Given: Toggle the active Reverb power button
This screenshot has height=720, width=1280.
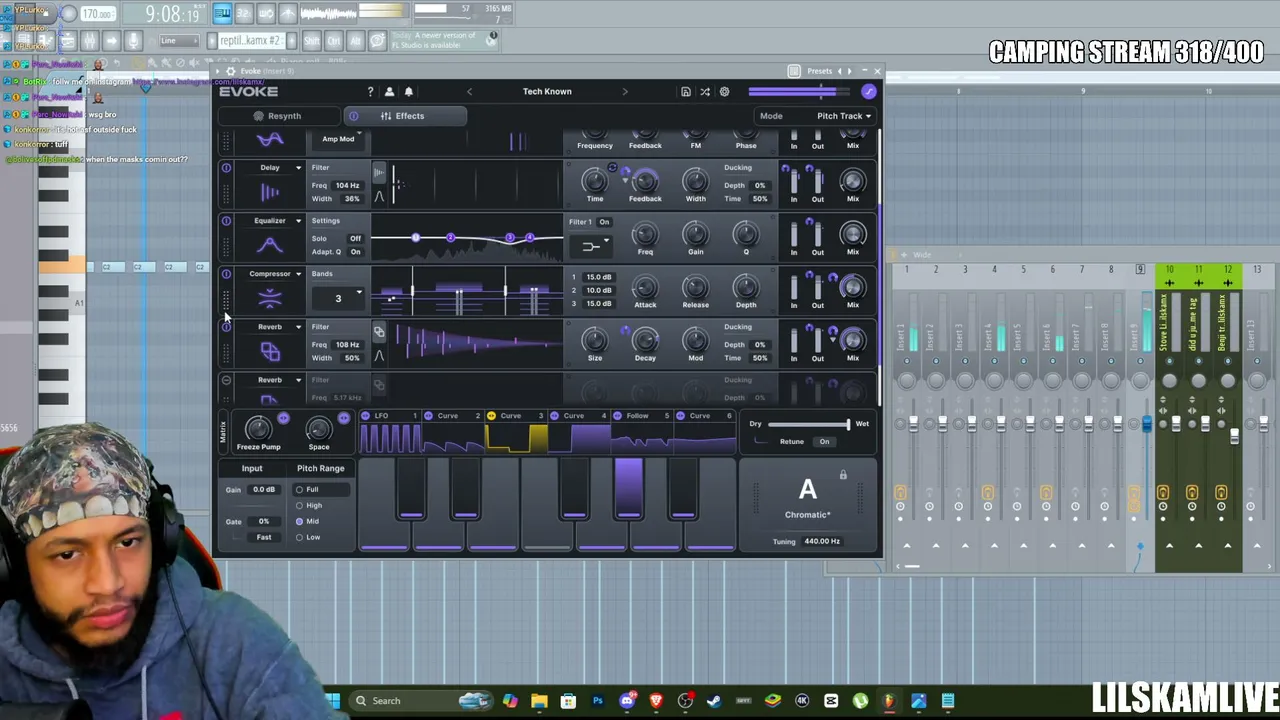Looking at the screenshot, I should pos(226,327).
